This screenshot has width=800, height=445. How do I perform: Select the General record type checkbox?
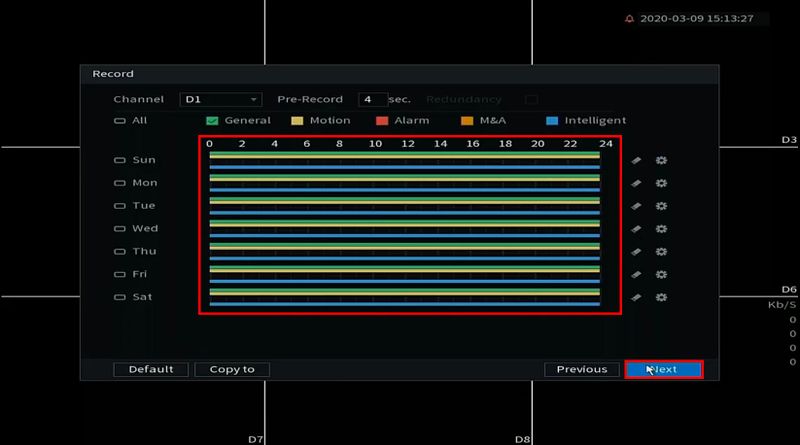point(212,121)
